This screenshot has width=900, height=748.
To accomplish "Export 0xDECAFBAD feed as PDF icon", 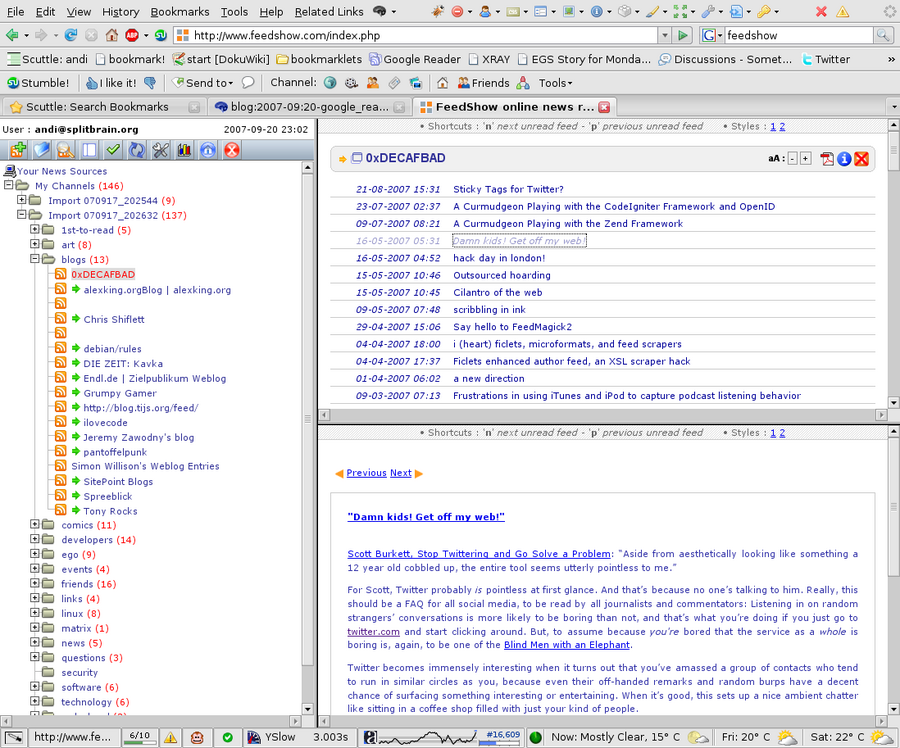I will pos(827,159).
